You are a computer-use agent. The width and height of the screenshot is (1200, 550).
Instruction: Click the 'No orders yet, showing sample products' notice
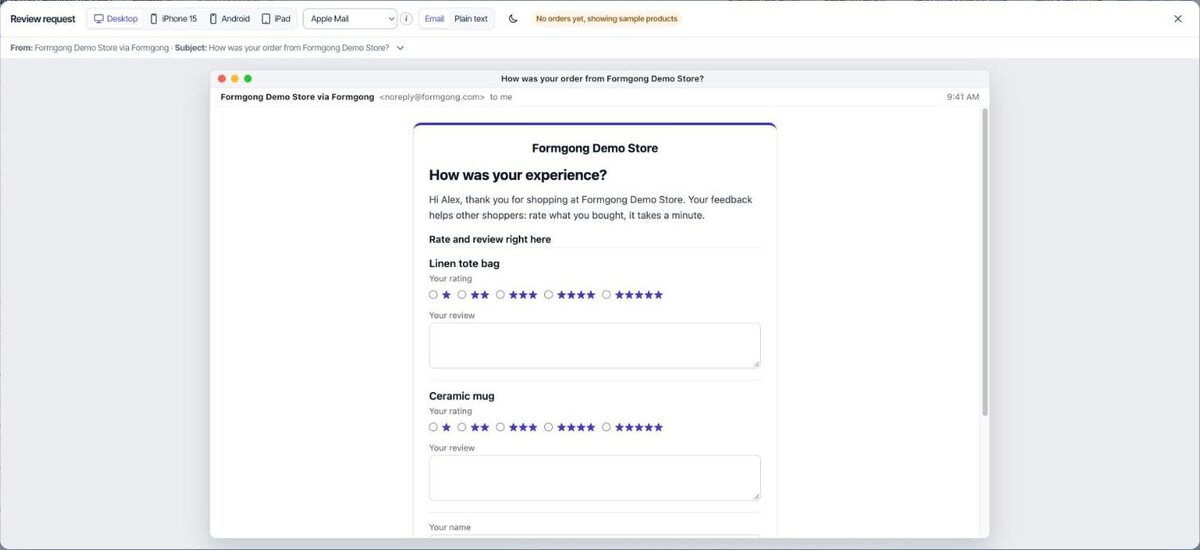coord(606,19)
